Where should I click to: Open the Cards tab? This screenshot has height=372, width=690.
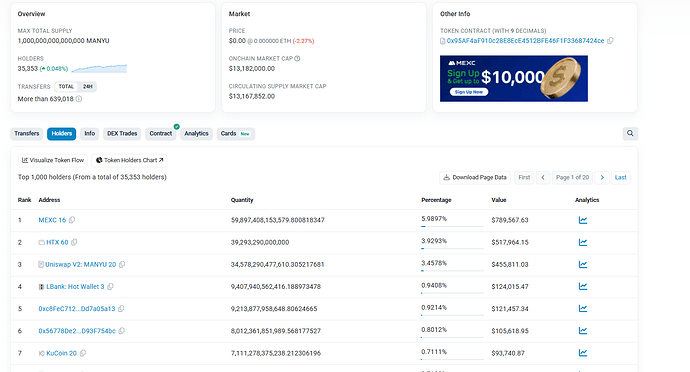235,133
